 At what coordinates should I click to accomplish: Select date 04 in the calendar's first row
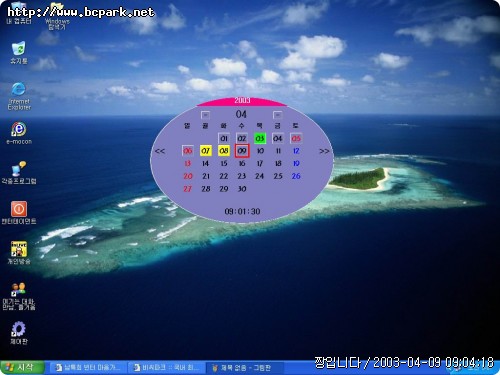point(278,138)
